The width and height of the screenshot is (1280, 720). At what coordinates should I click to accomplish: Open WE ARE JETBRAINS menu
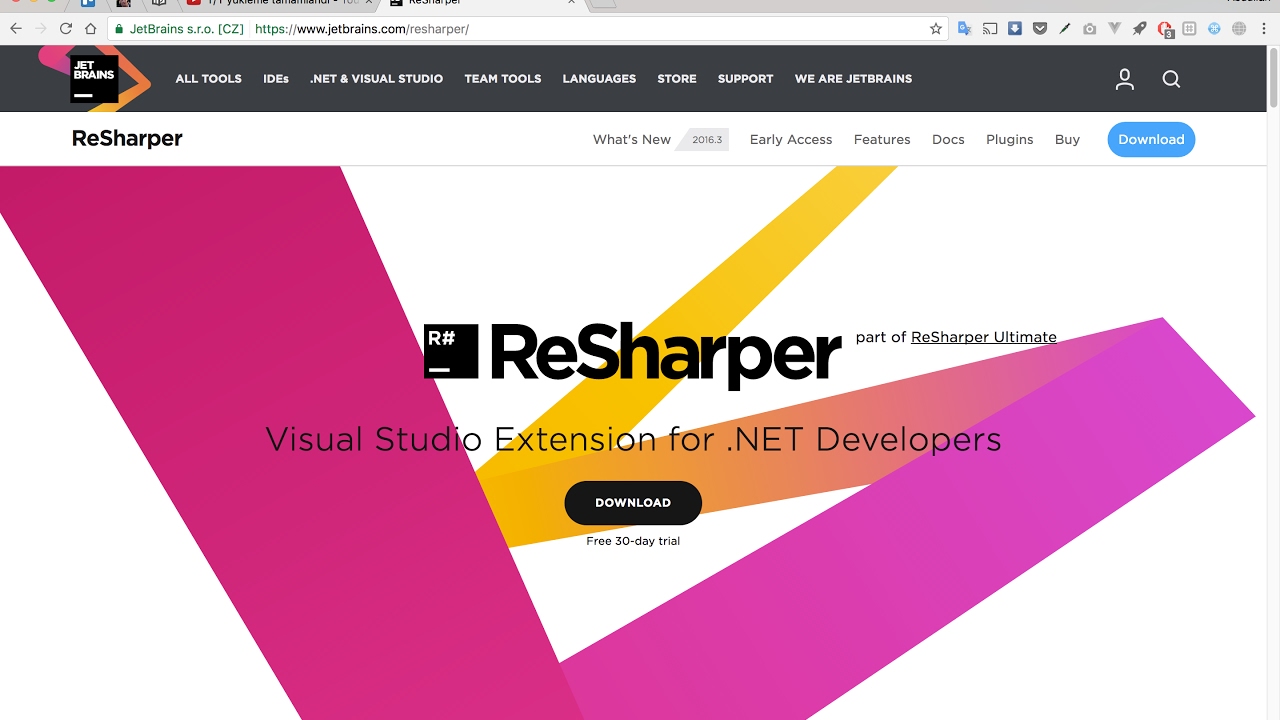click(853, 79)
